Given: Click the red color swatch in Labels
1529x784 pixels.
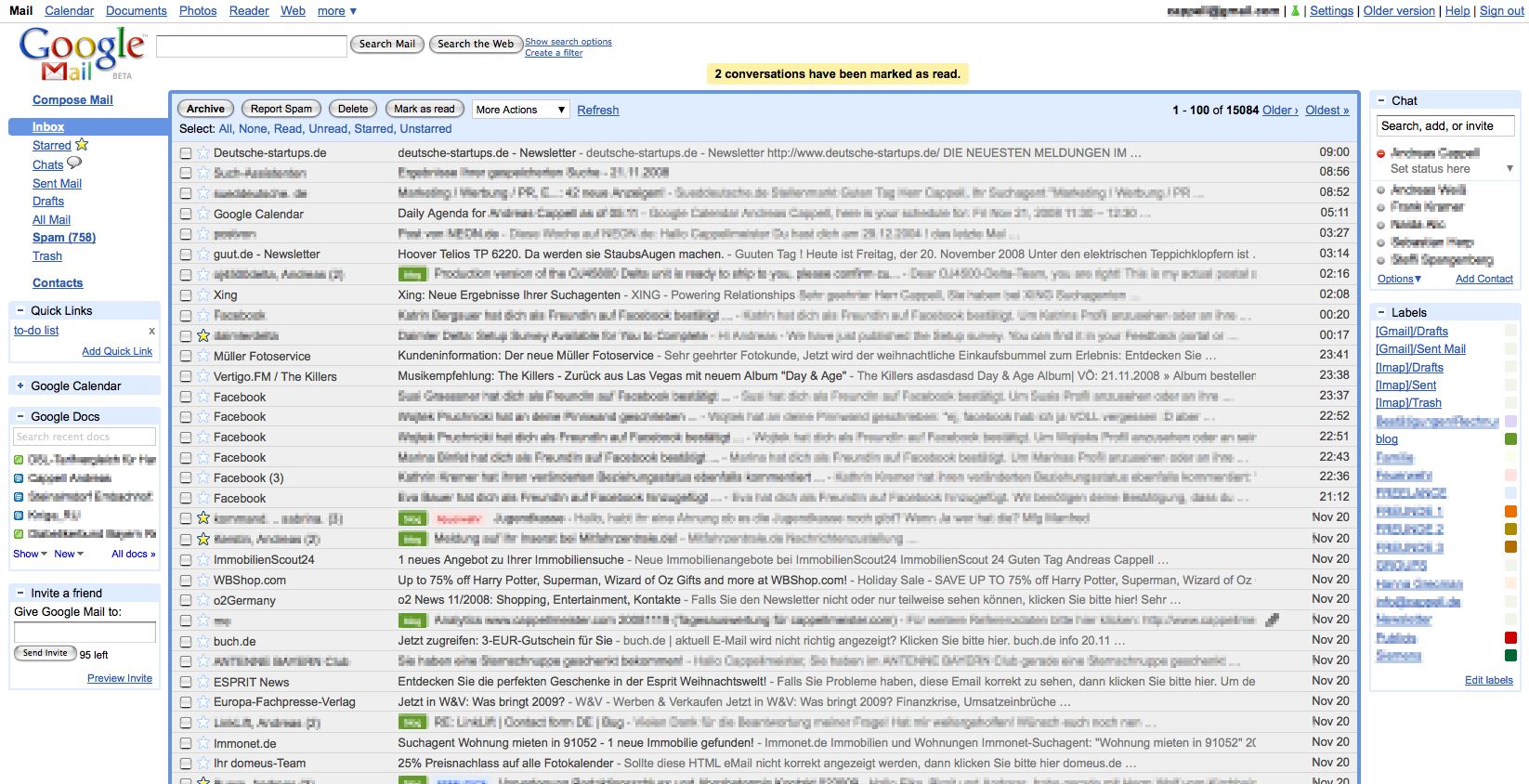Looking at the screenshot, I should pyautogui.click(x=1510, y=638).
